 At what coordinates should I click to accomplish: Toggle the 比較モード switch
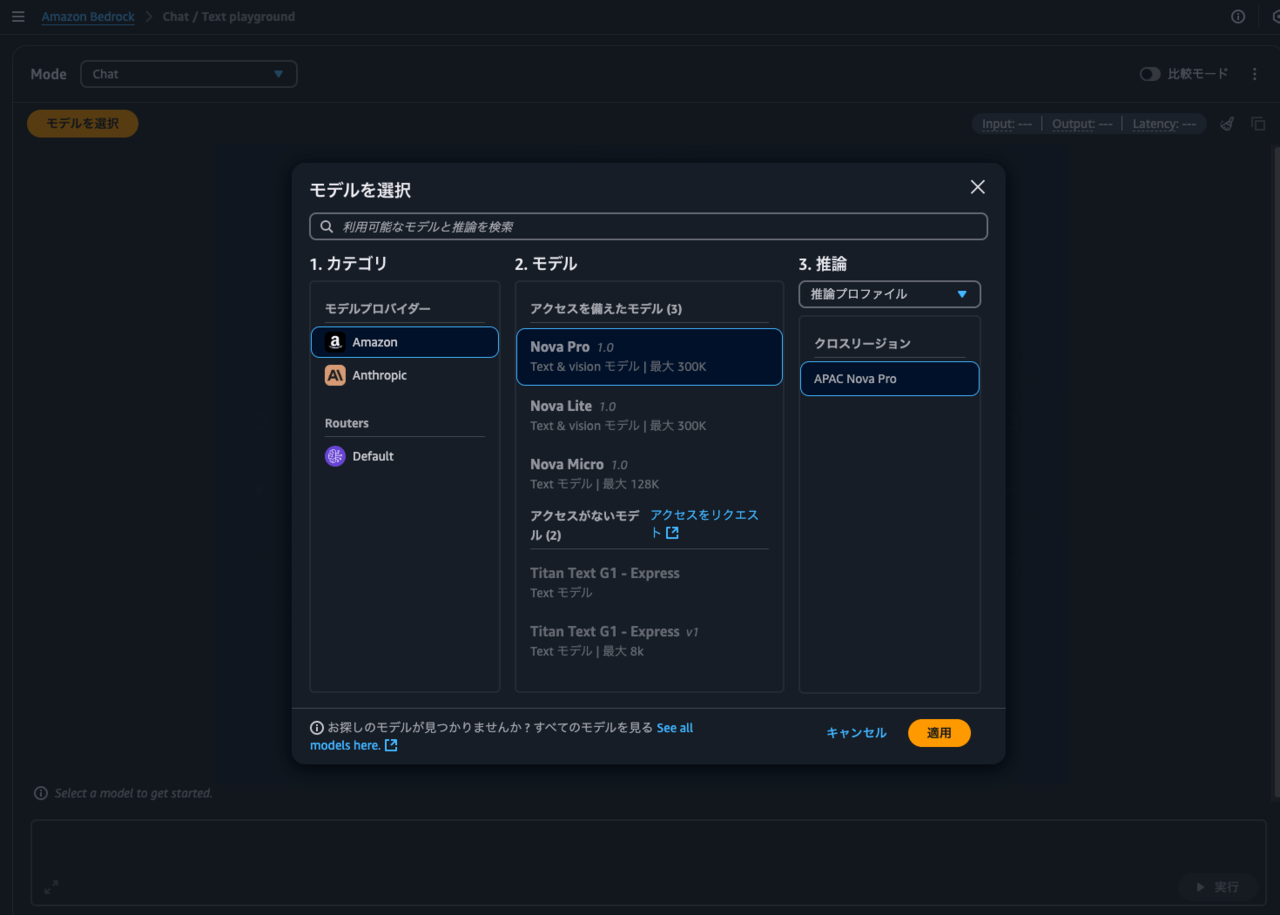(x=1150, y=74)
